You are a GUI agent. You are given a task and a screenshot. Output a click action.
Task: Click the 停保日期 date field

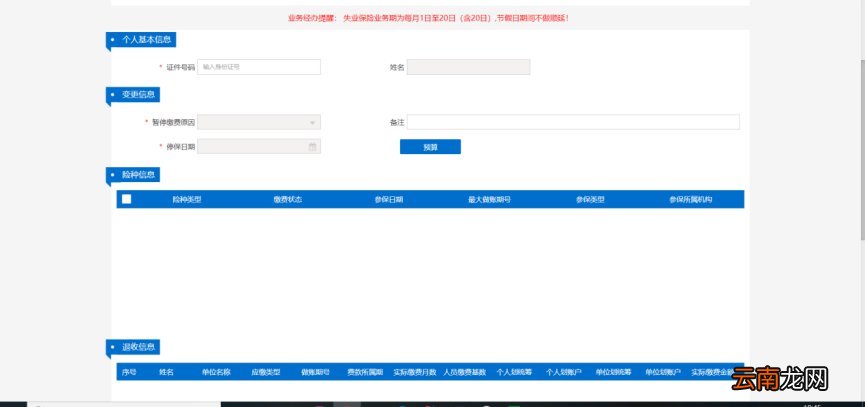tap(259, 147)
